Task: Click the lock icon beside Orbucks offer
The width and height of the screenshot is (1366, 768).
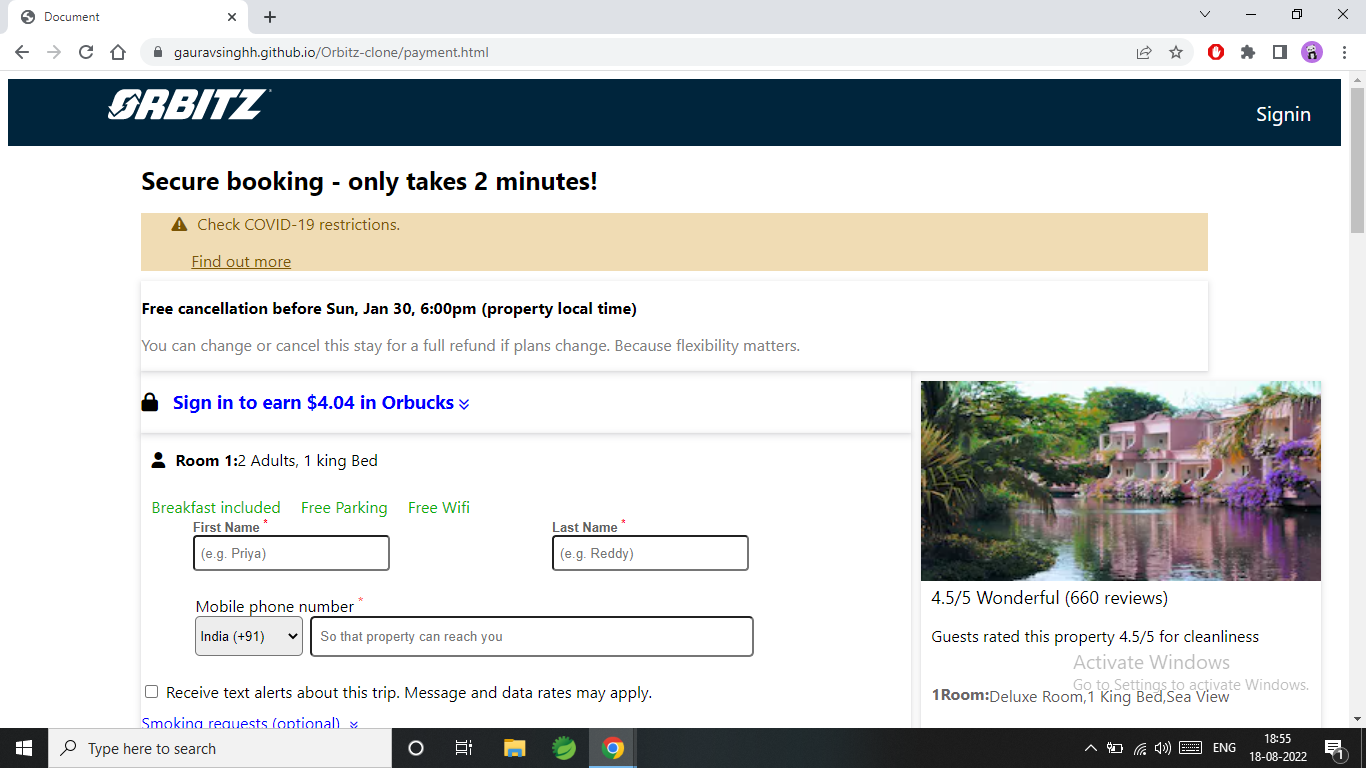Action: click(x=152, y=402)
